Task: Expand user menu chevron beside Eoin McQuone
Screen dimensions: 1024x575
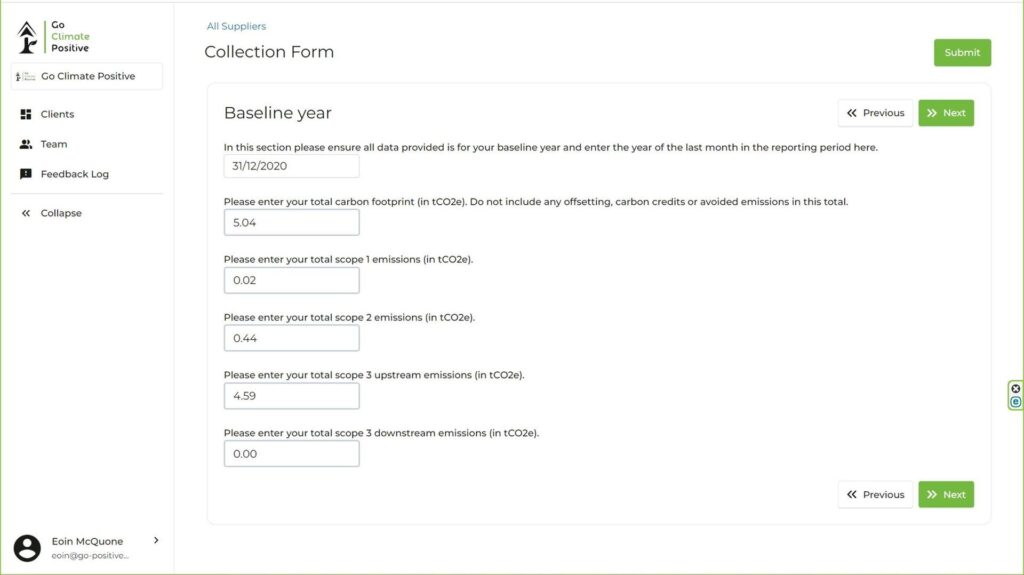Action: 156,540
